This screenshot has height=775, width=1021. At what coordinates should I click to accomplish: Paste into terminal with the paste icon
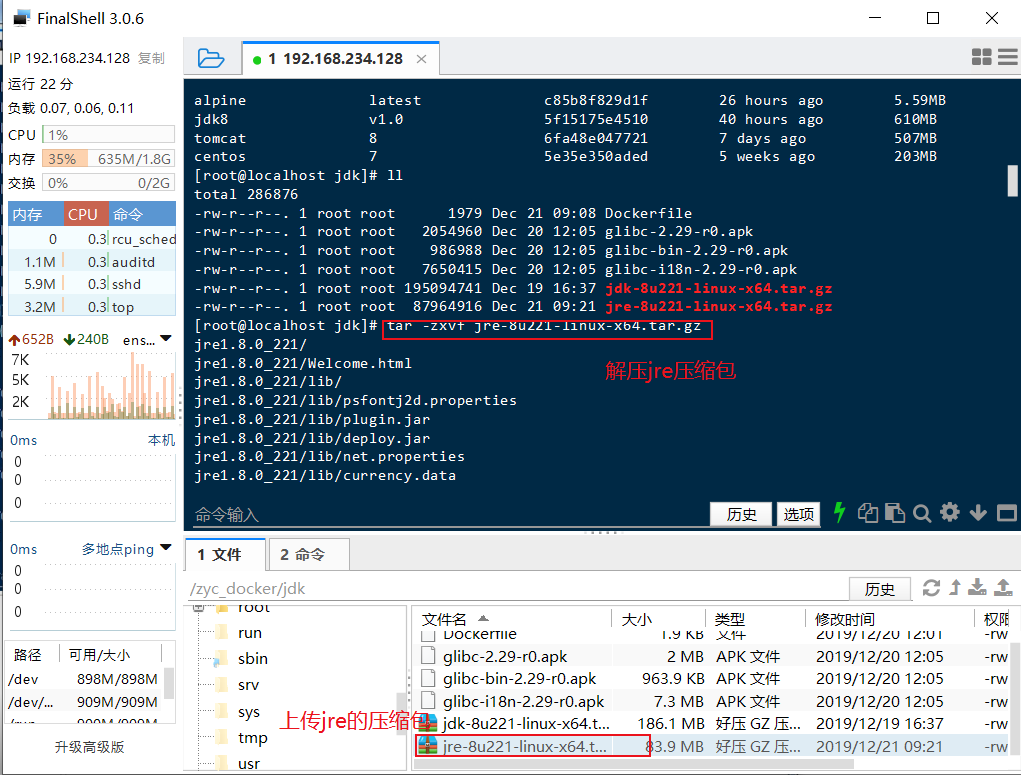[x=895, y=513]
